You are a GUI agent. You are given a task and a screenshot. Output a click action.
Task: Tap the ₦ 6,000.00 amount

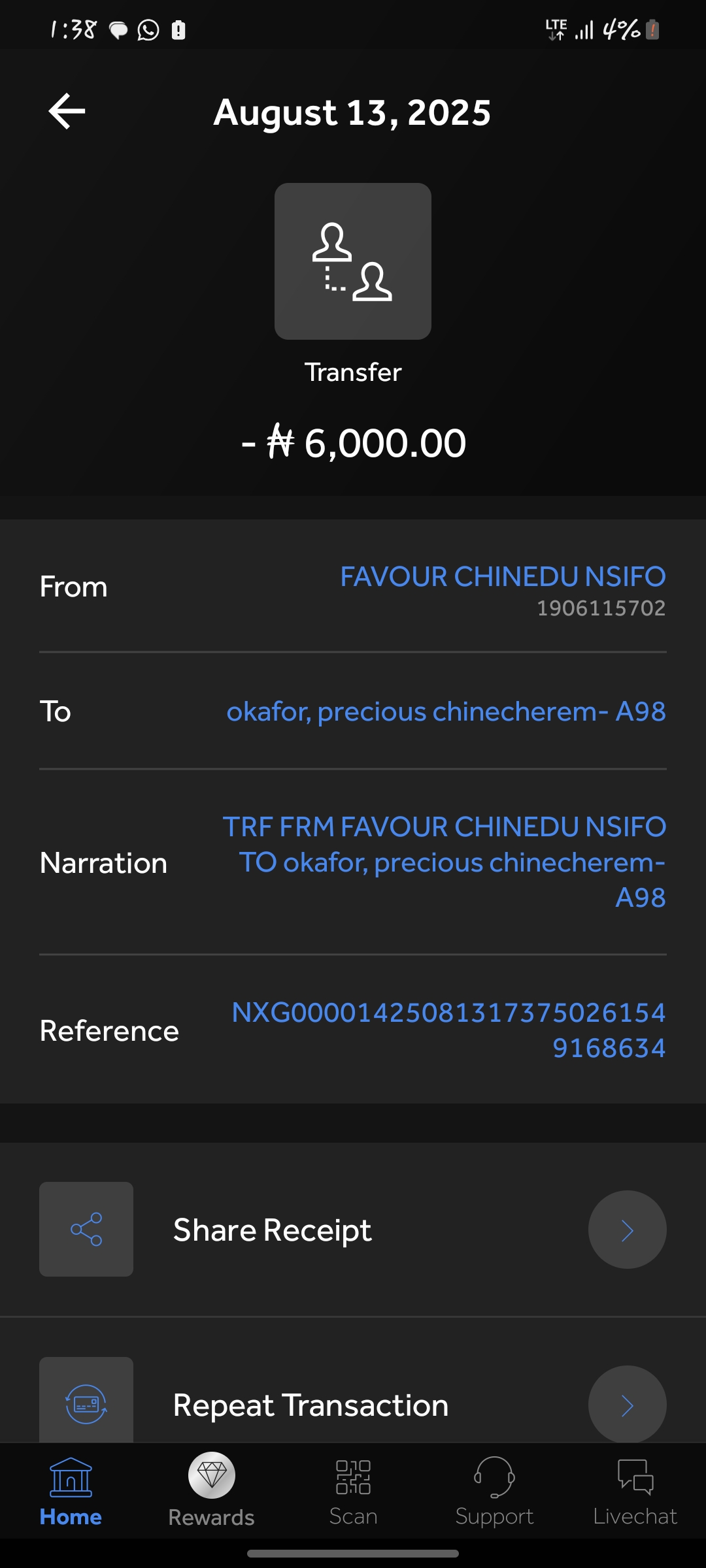point(354,443)
